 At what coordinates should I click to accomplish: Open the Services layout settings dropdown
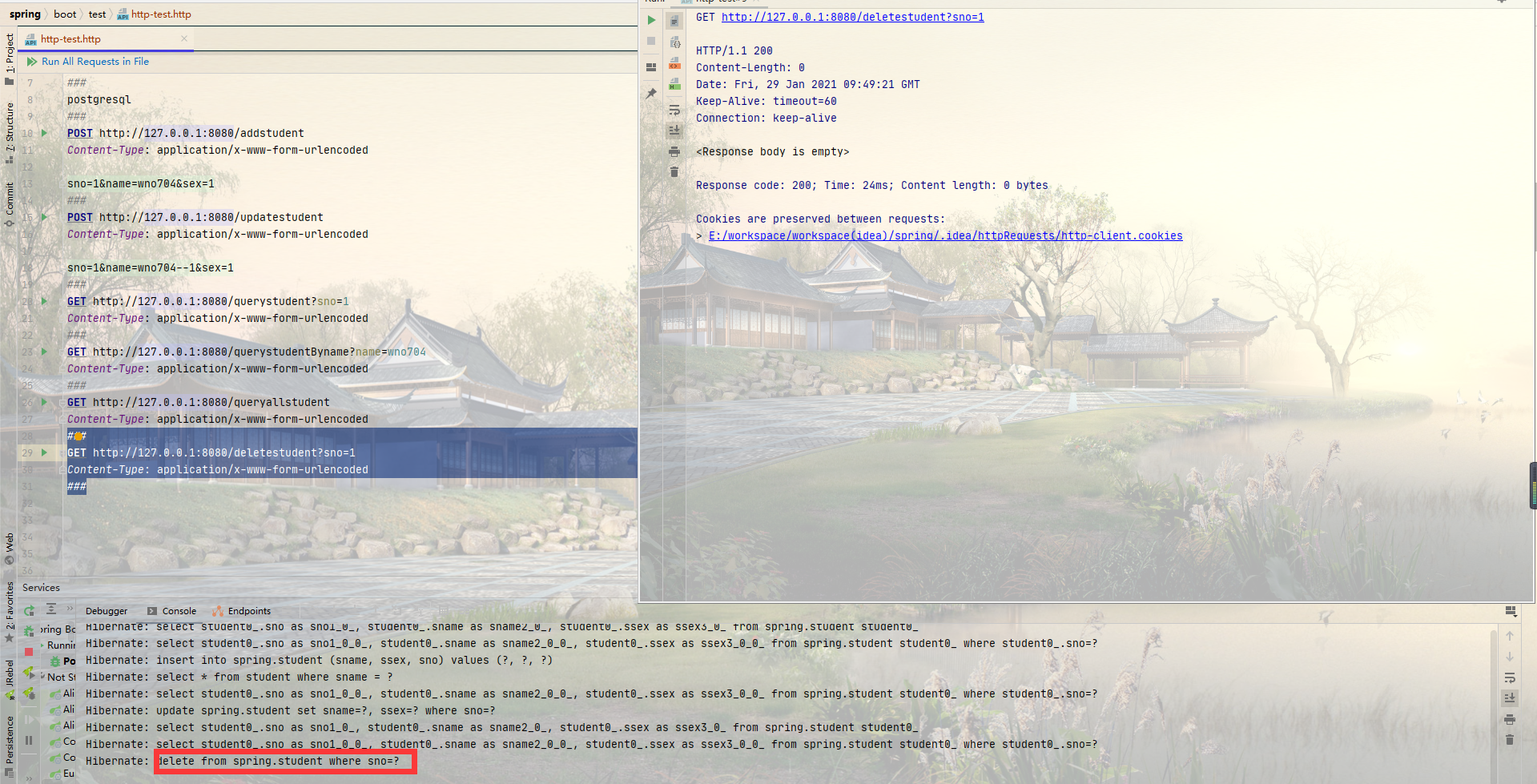point(1511,611)
